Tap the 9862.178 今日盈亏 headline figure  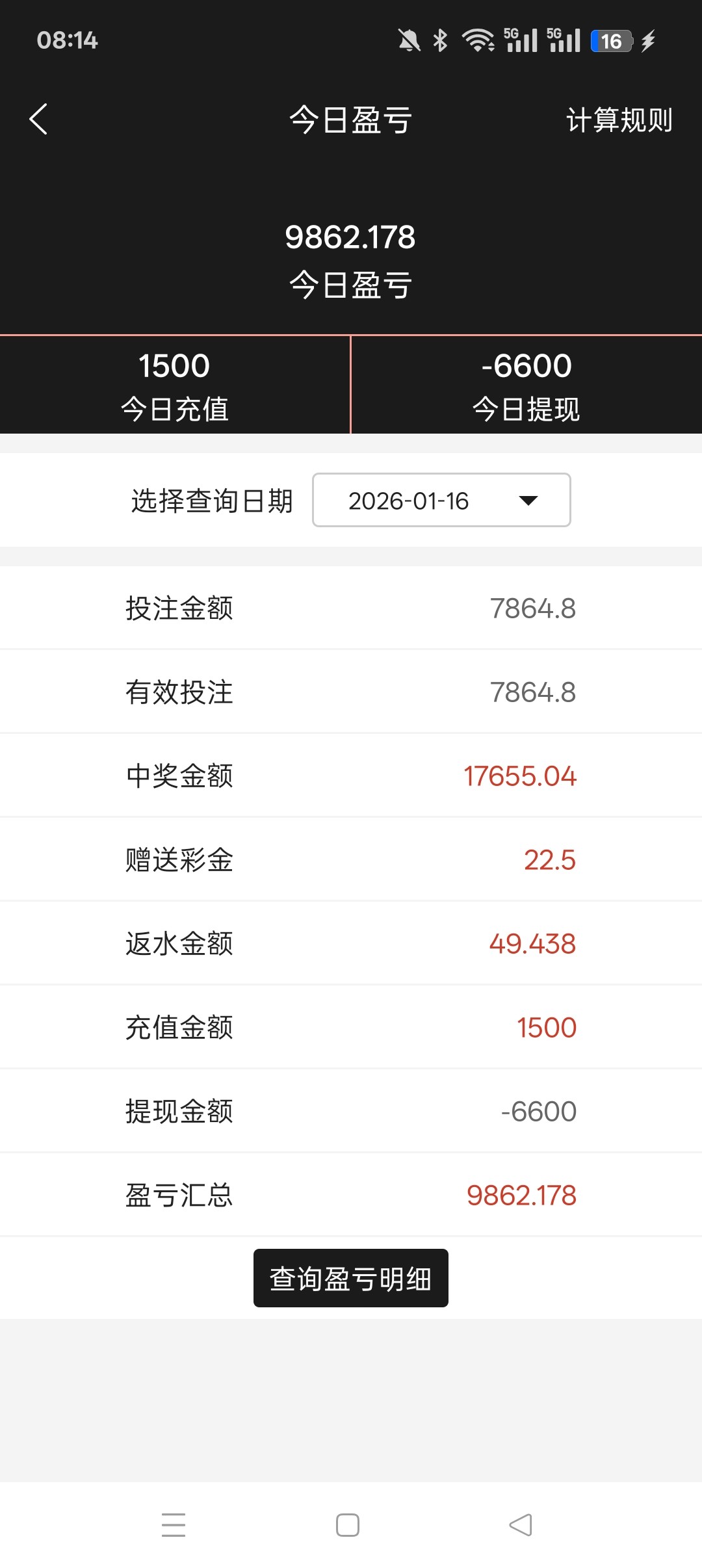pos(350,237)
